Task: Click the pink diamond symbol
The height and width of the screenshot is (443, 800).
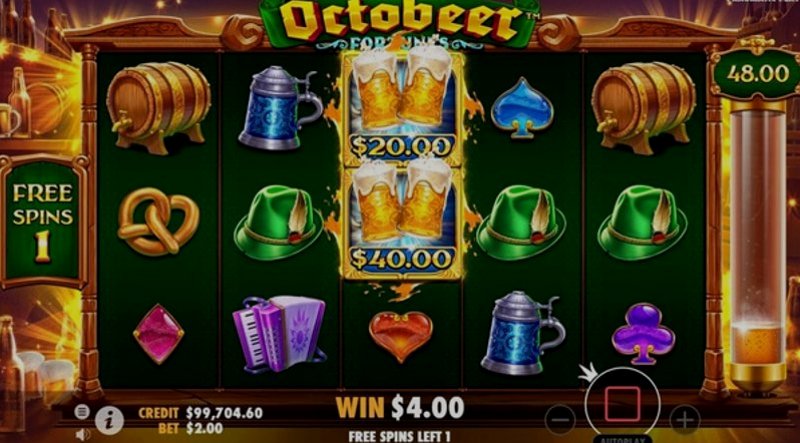Action: 159,334
